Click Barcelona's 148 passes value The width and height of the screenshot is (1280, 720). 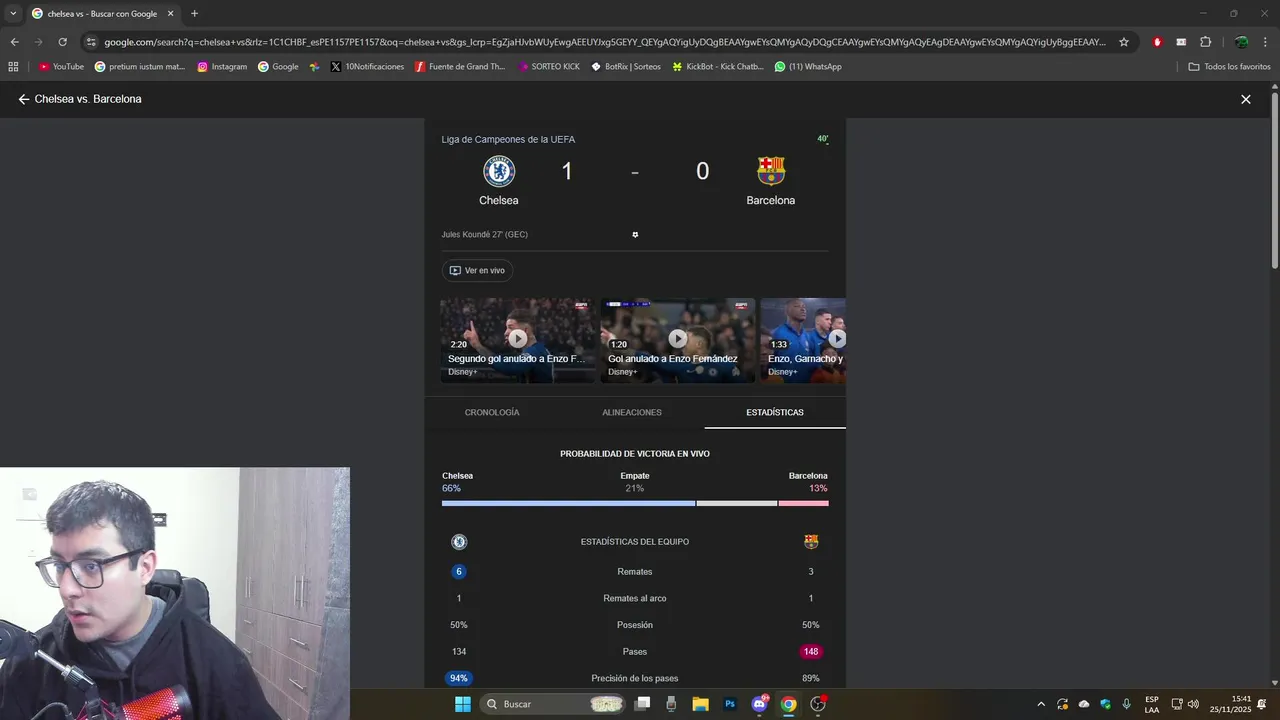[x=811, y=652]
